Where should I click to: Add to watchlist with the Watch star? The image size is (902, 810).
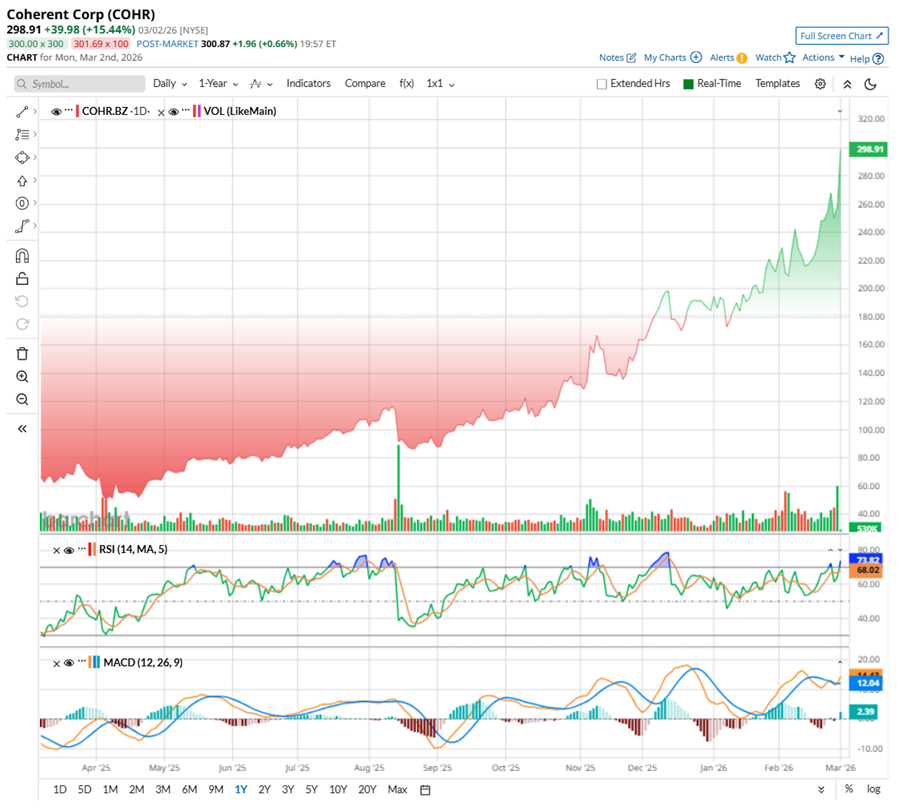pos(789,58)
